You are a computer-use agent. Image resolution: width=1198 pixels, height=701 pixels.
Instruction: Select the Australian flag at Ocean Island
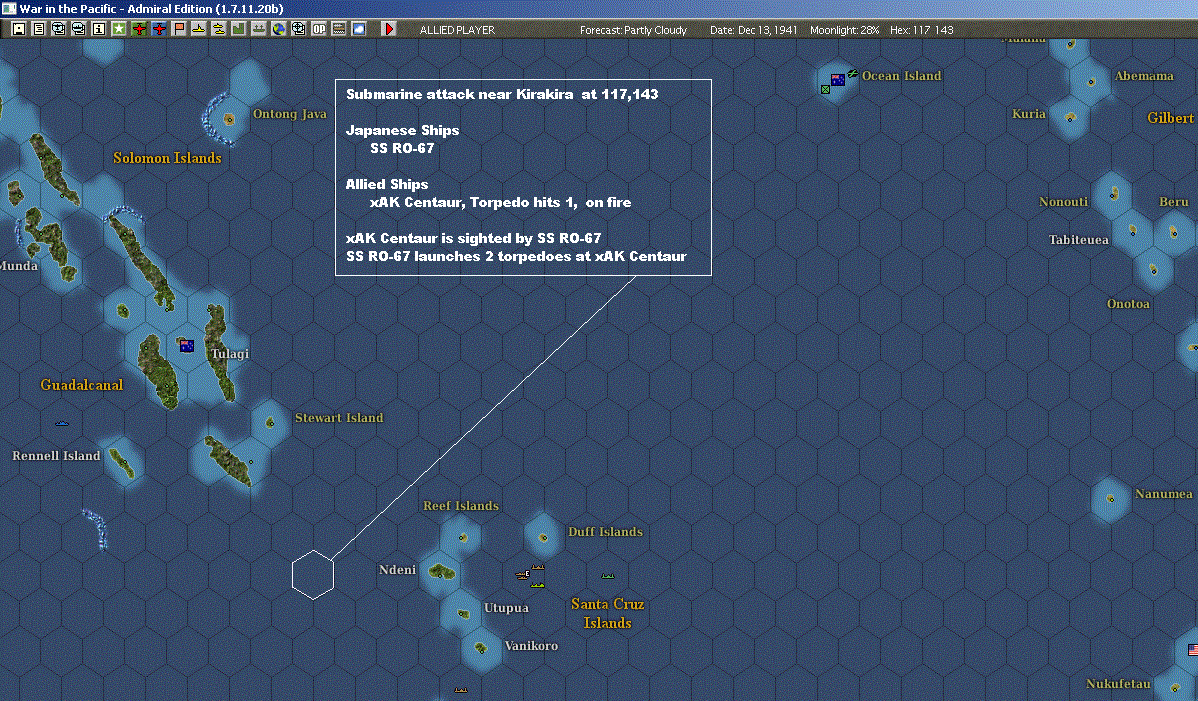click(838, 79)
